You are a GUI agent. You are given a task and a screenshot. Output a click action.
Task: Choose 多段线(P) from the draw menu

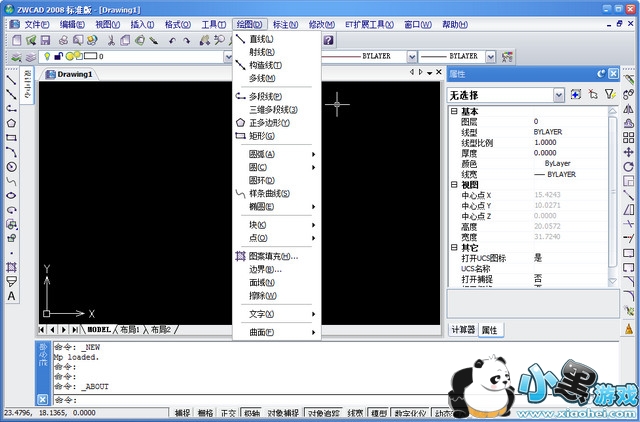pos(277,97)
